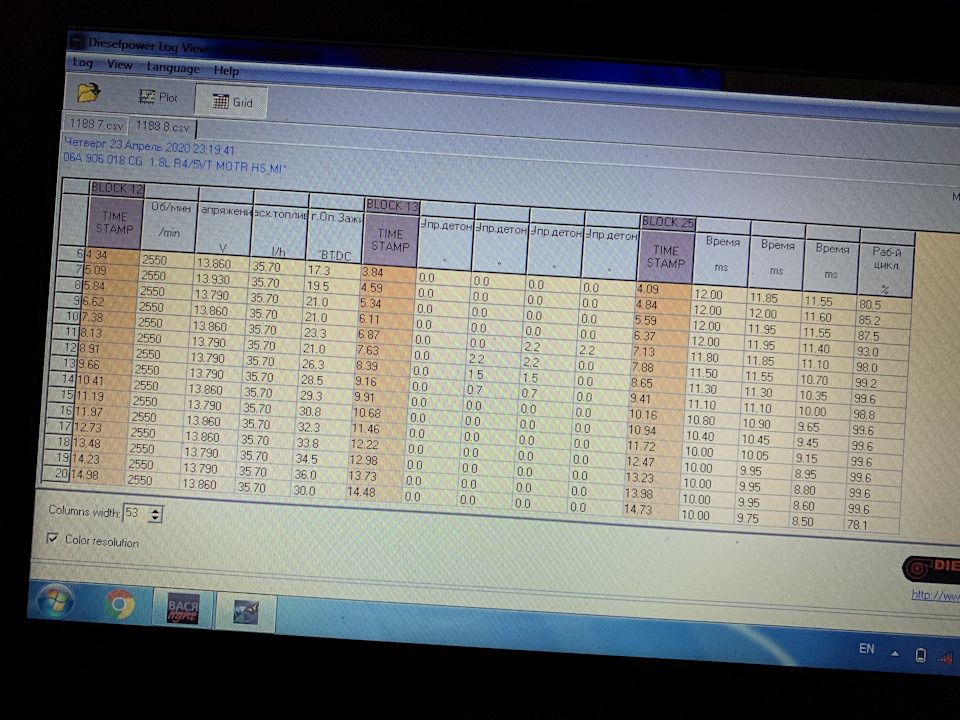This screenshot has height=720, width=960.
Task: Switch to Plot view
Action: 158,97
